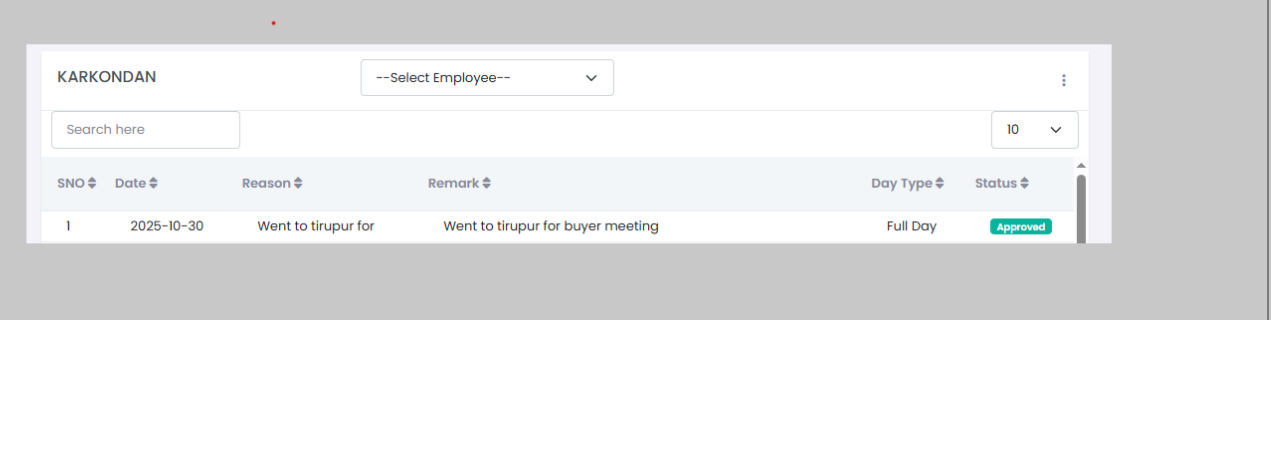The height and width of the screenshot is (460, 1271).
Task: Click the Status column sort icon
Action: (x=1025, y=184)
